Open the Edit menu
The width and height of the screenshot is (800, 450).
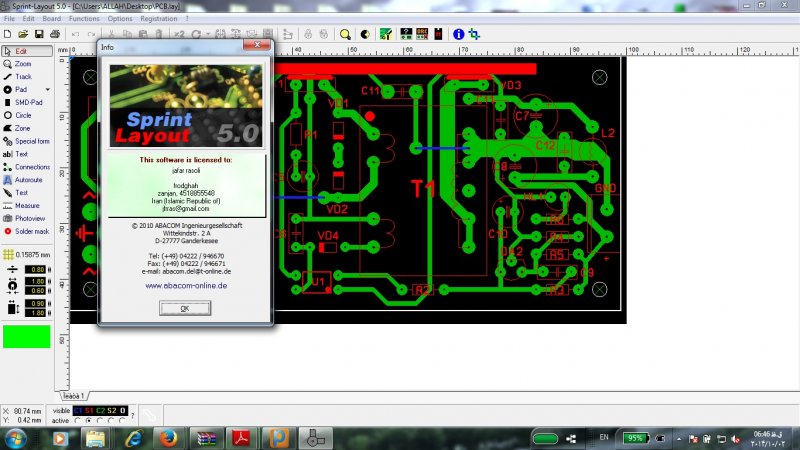pyautogui.click(x=28, y=18)
